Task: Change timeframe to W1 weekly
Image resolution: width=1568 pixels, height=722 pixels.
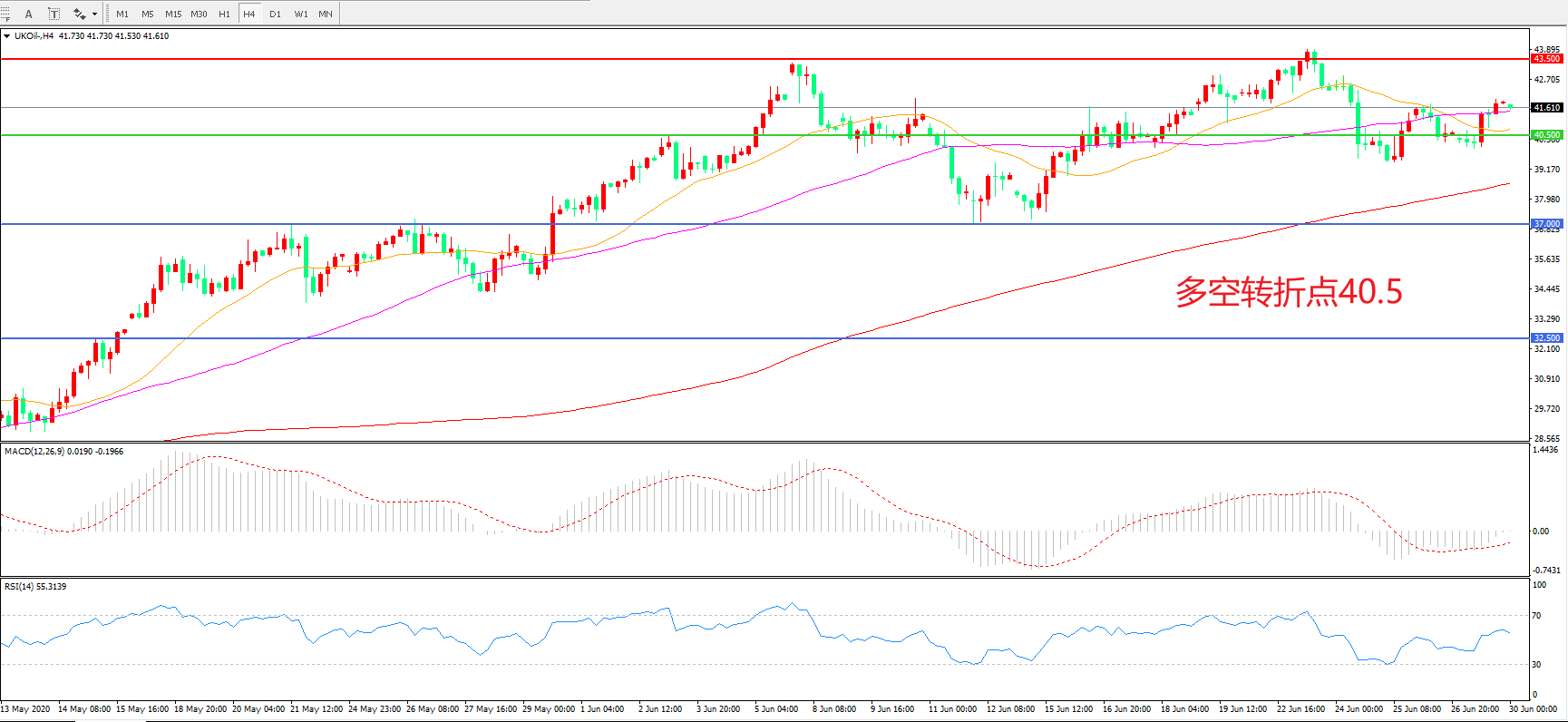Action: 300,14
